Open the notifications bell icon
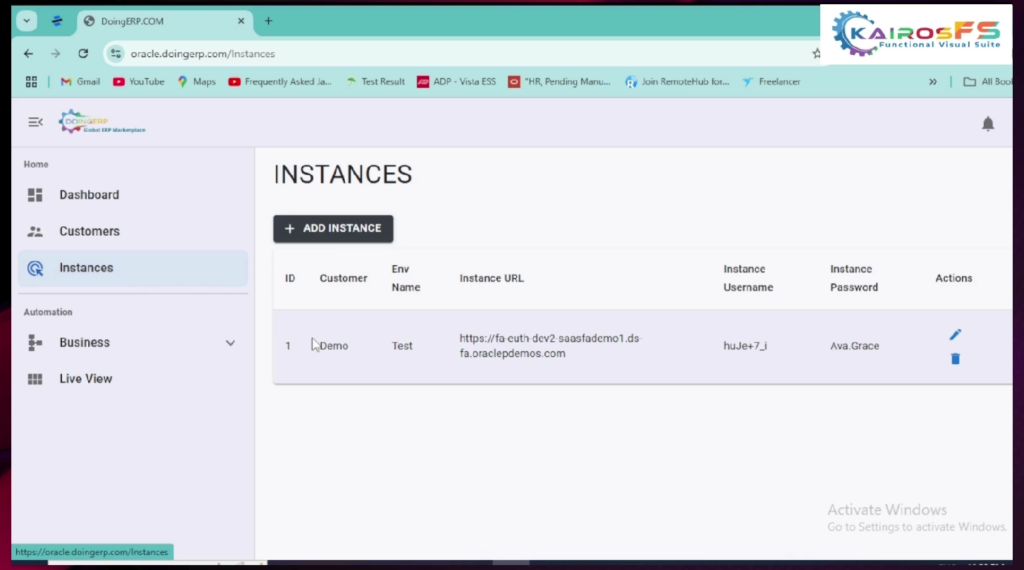 tap(988, 124)
